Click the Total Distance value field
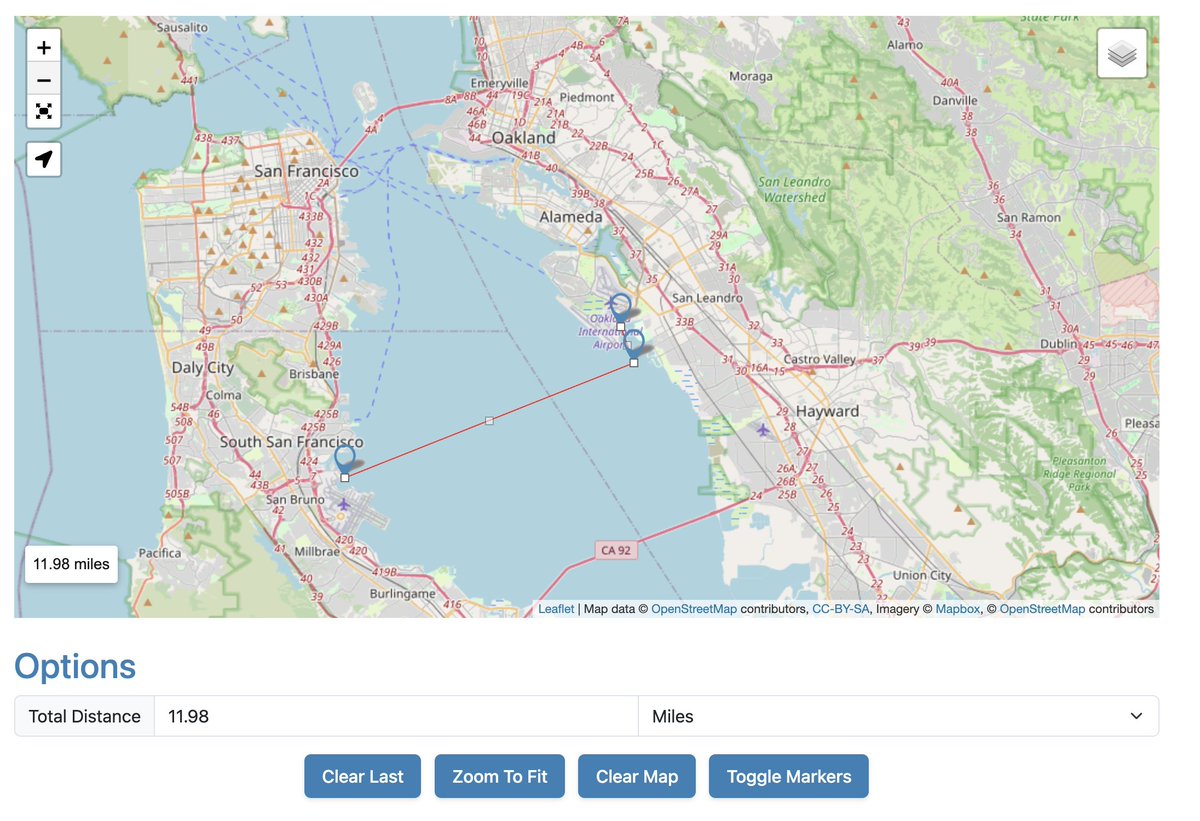1200x821 pixels. tap(396, 716)
